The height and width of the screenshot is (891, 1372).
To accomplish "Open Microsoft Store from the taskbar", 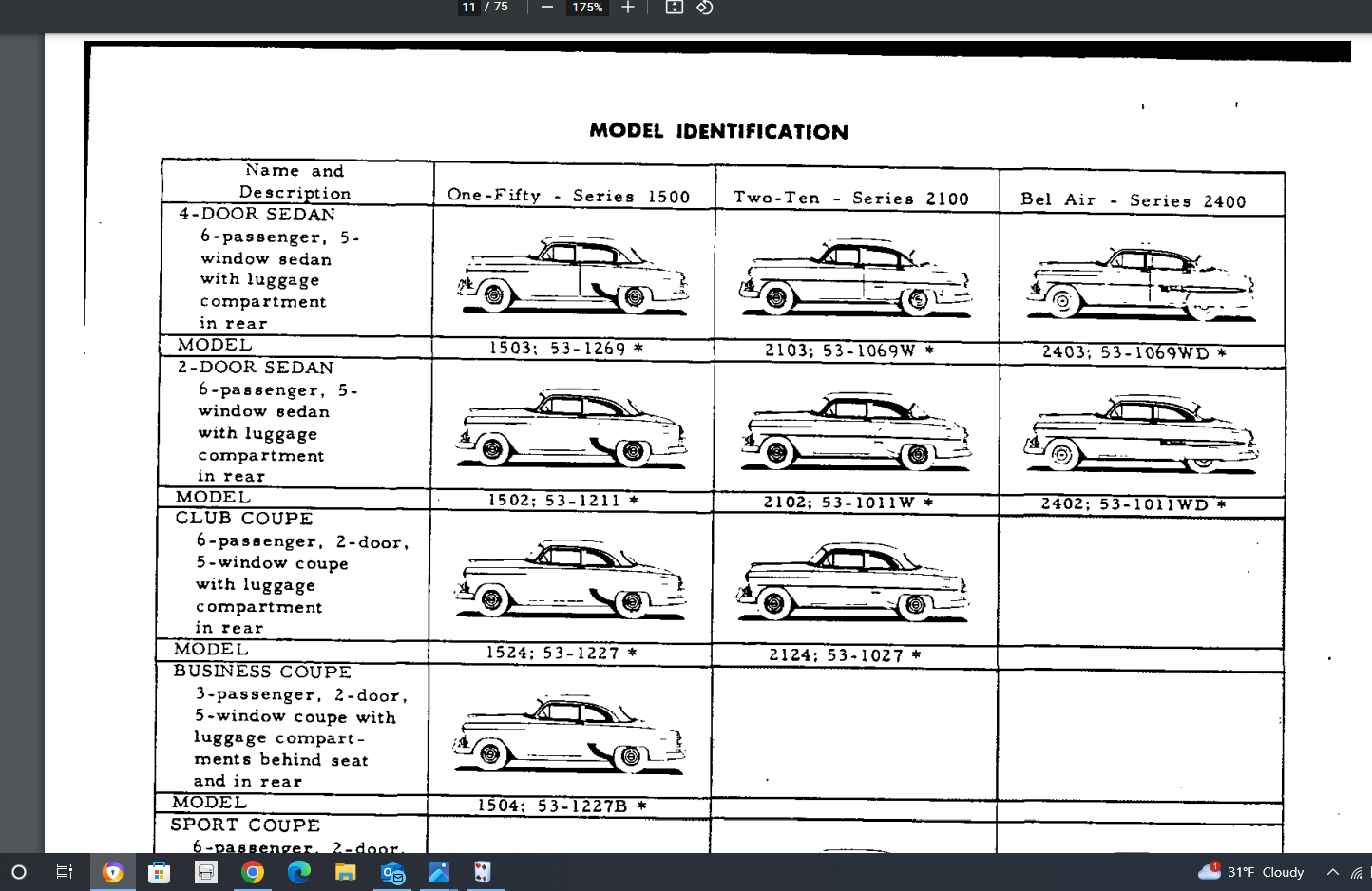I will (x=160, y=872).
